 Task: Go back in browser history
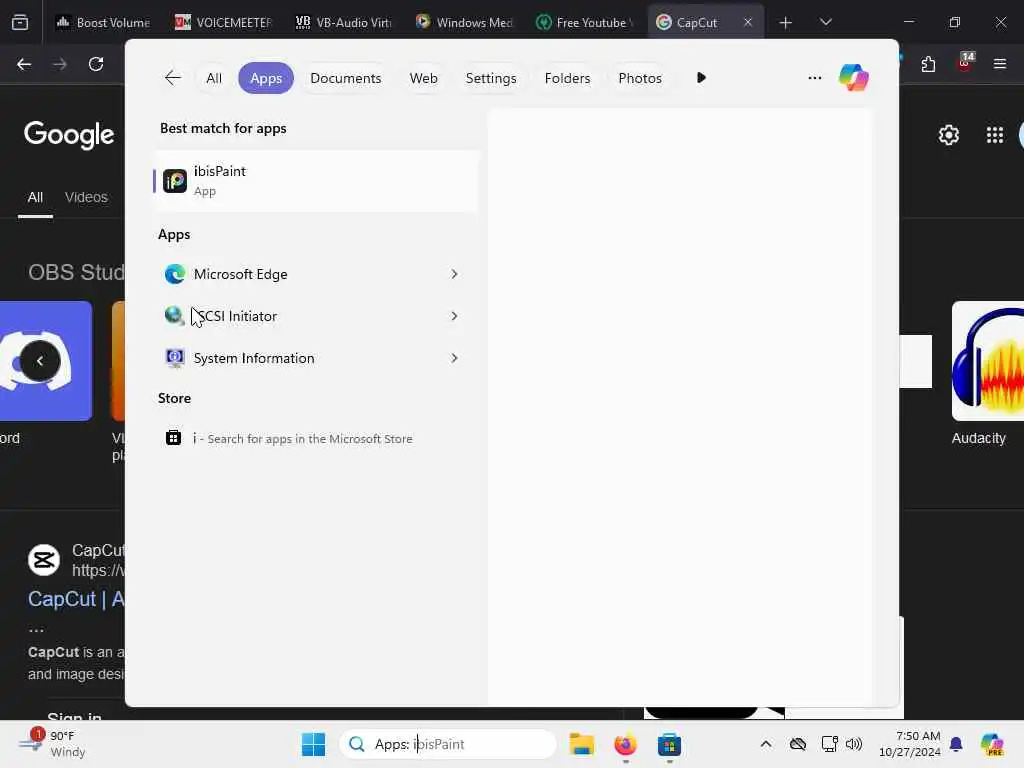[24, 64]
